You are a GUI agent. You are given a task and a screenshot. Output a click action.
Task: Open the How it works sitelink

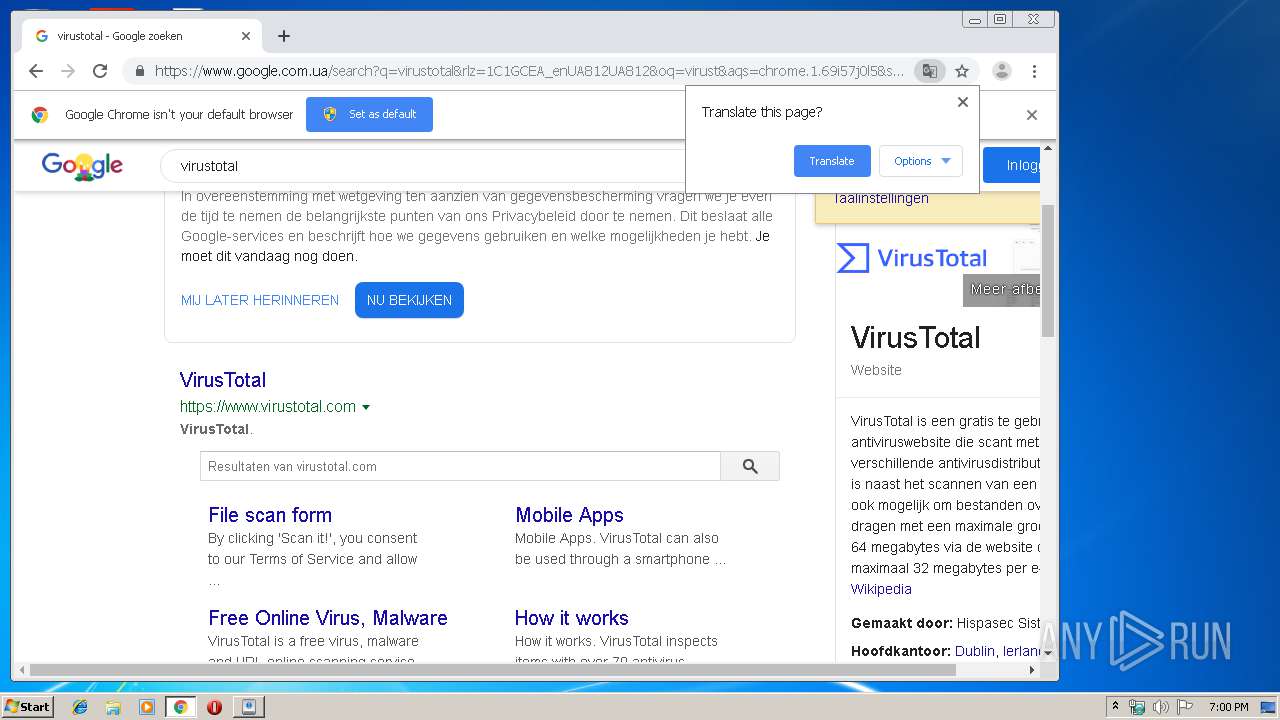[572, 618]
